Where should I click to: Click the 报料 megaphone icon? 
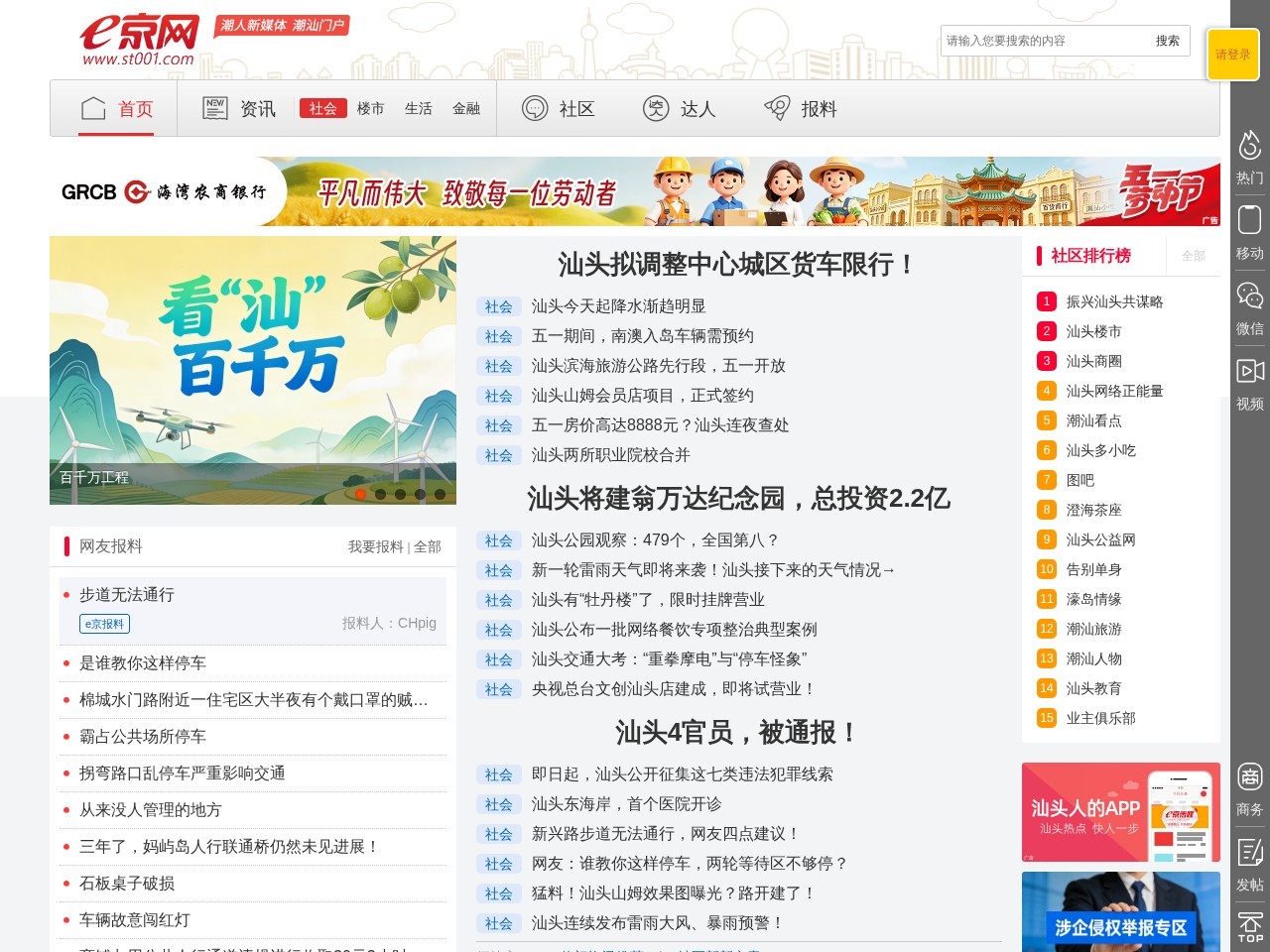(777, 108)
